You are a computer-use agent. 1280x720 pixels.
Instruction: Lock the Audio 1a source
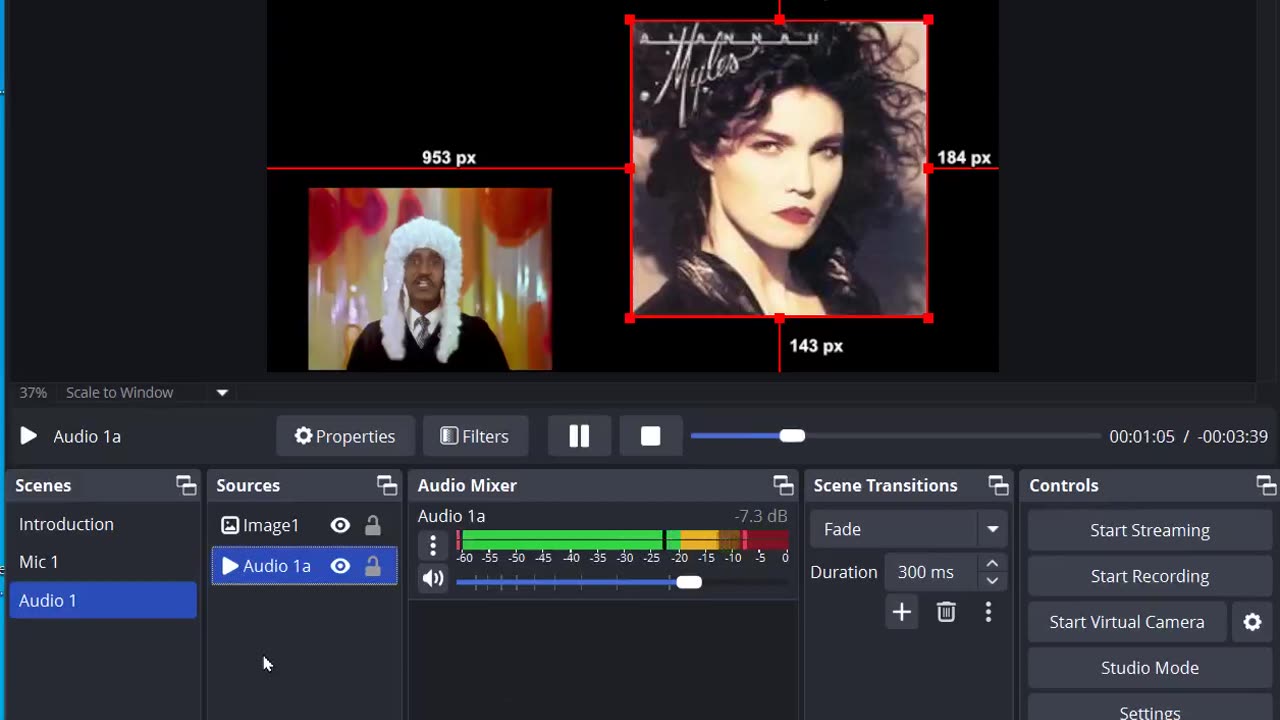pos(372,566)
